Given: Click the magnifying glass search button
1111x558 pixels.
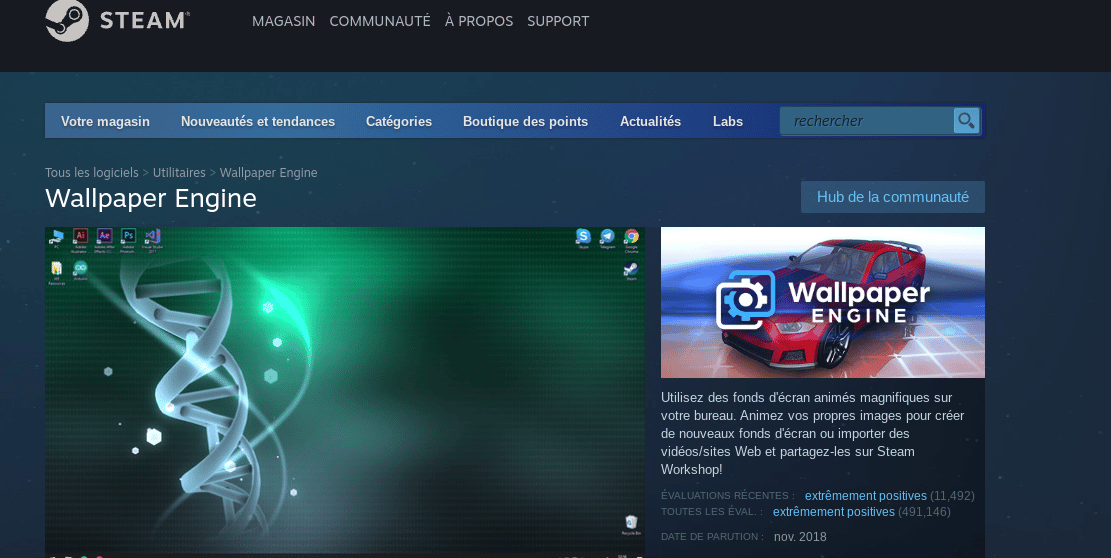Looking at the screenshot, I should [966, 121].
